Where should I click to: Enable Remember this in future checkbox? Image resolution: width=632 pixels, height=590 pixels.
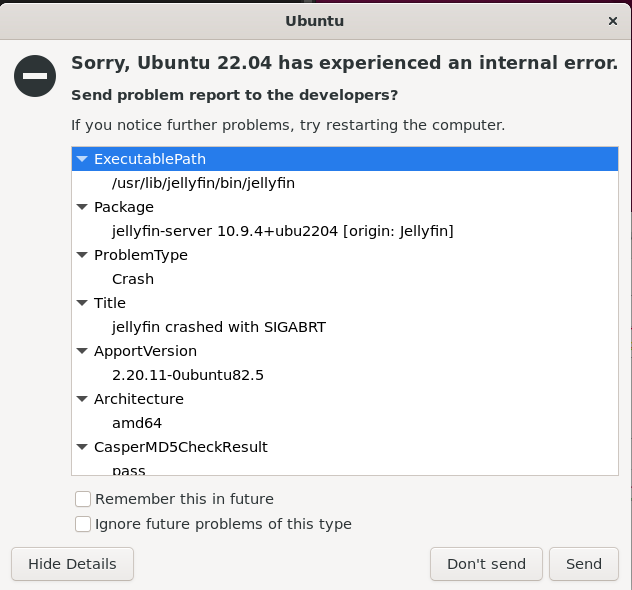point(84,499)
